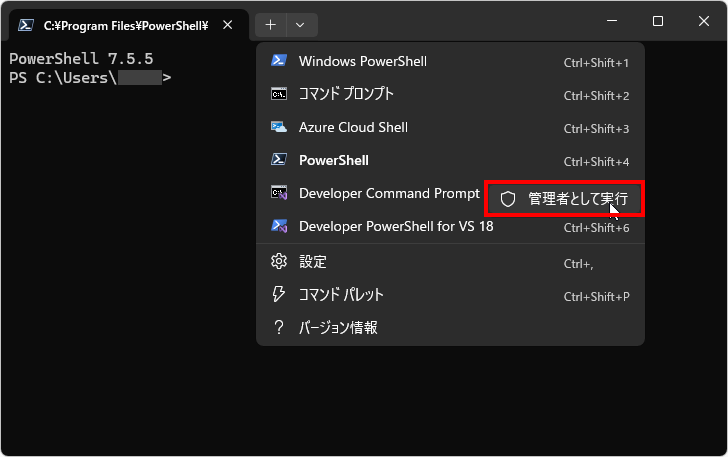Choose Azure Cloud Shell from menu
728x457 pixels.
[353, 127]
